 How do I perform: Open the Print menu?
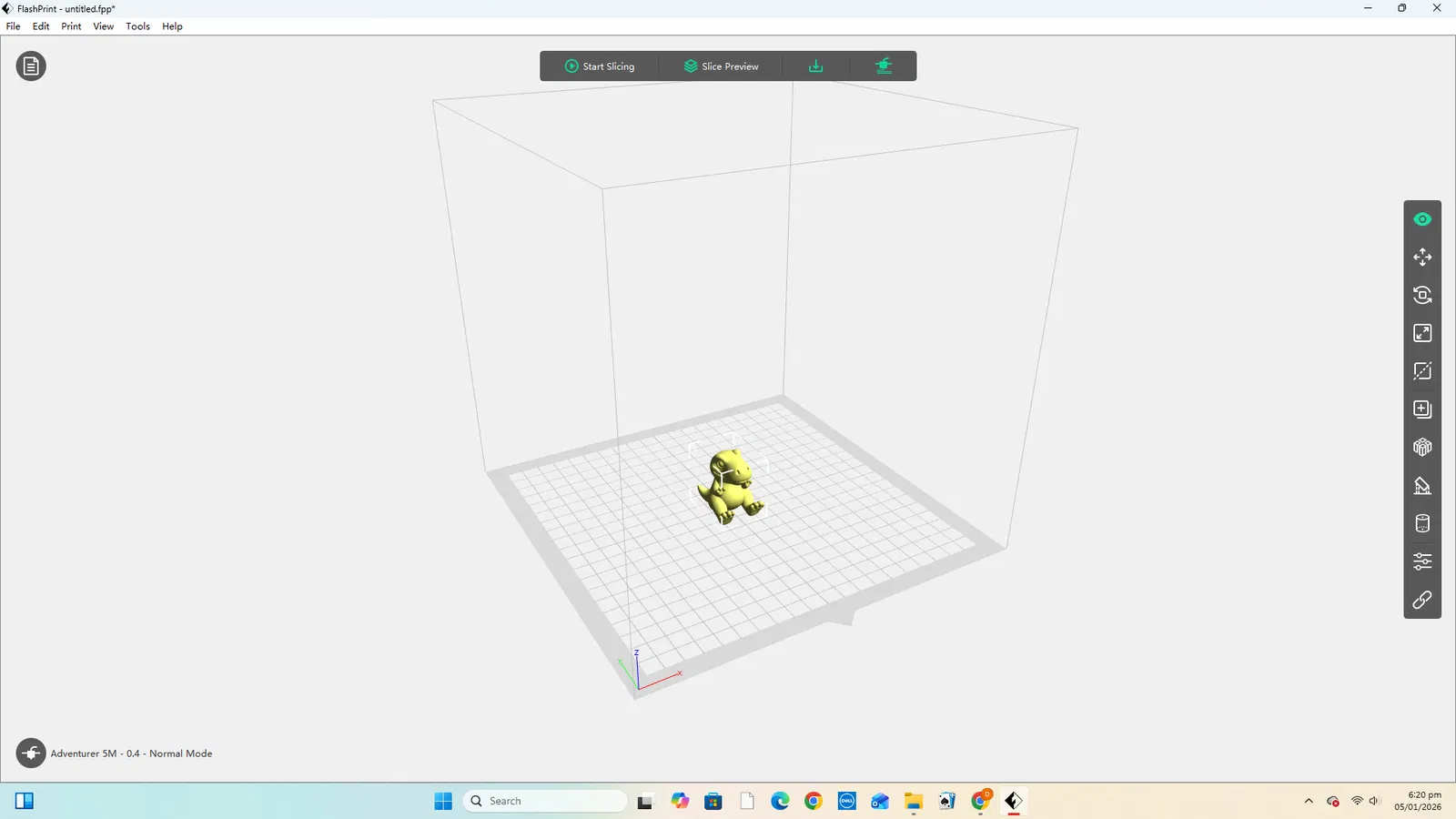tap(71, 26)
